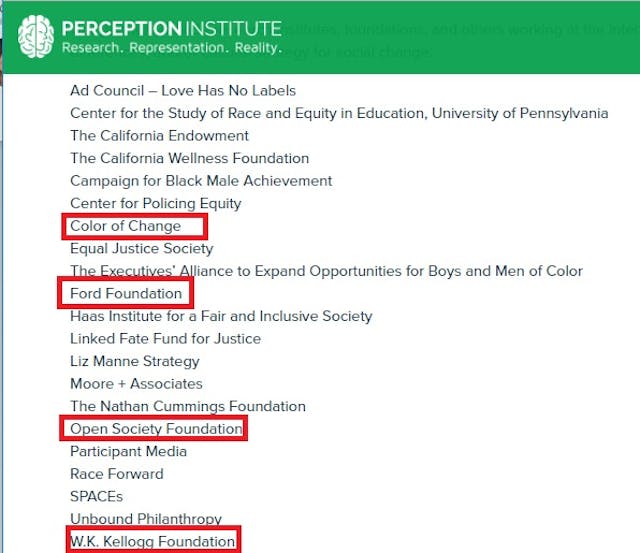The width and height of the screenshot is (640, 553).
Task: Click the highlighted Open Society Foundation entry
Action: click(x=156, y=429)
